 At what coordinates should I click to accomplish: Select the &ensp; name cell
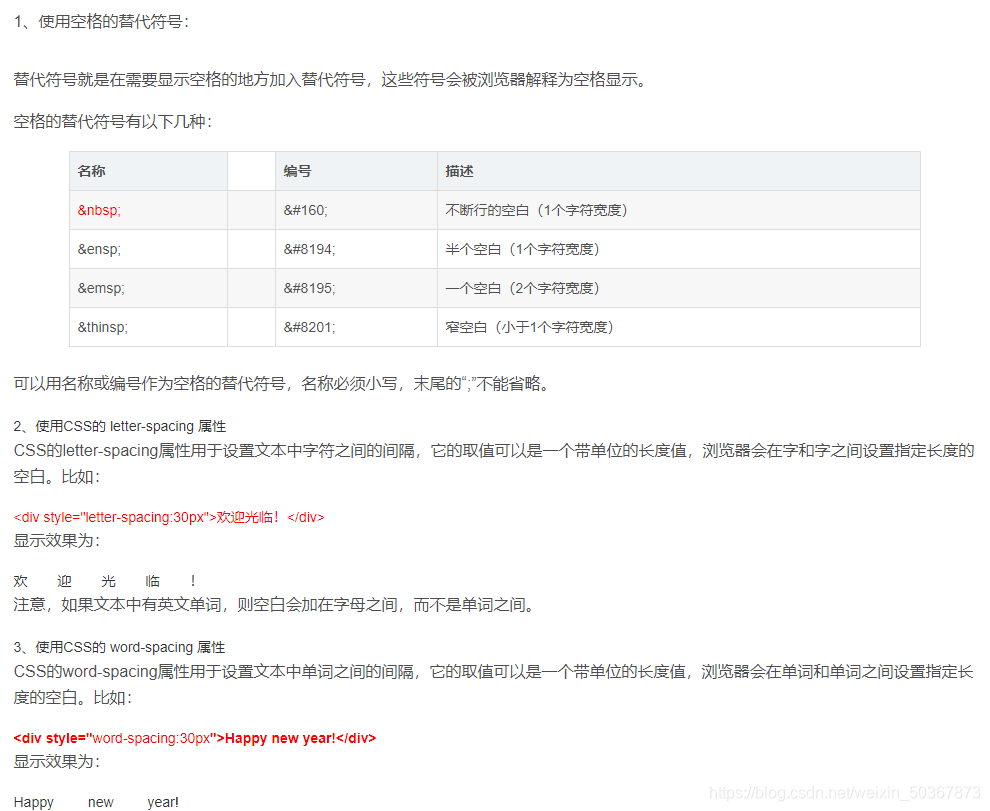point(100,249)
